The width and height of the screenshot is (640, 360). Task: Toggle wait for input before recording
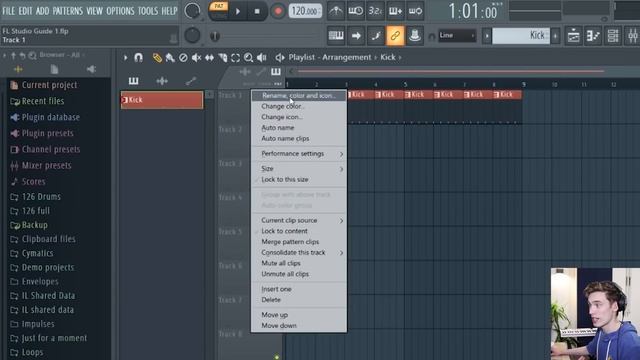click(x=356, y=11)
